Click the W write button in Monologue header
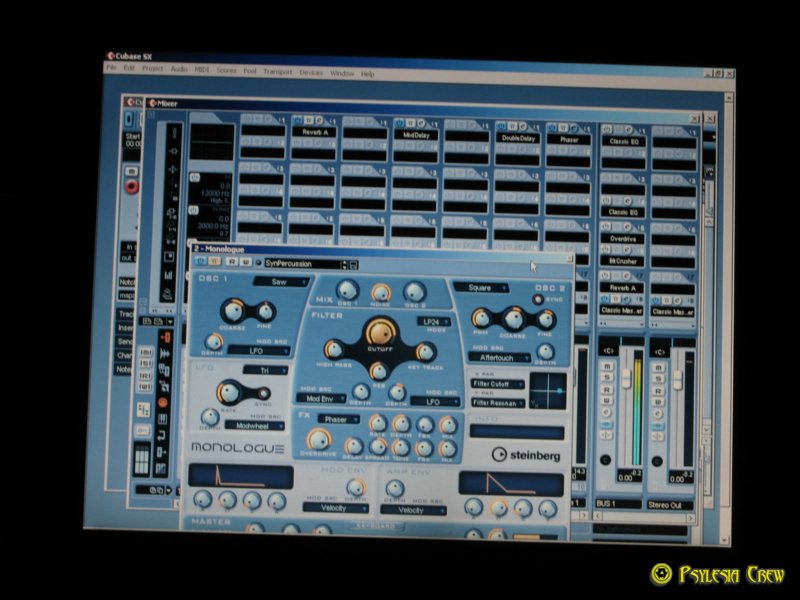Viewport: 800px width, 600px height. [x=245, y=262]
